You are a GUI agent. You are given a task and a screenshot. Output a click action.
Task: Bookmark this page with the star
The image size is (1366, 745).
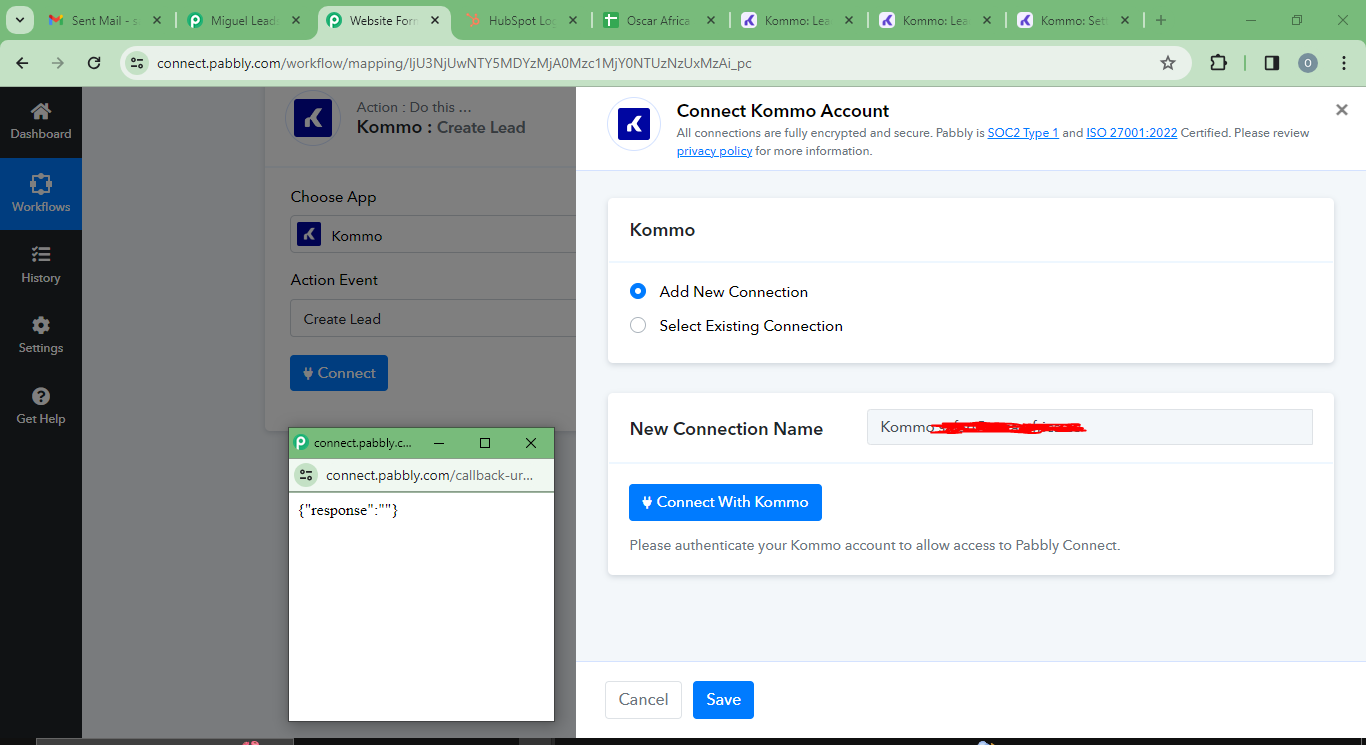(1168, 63)
